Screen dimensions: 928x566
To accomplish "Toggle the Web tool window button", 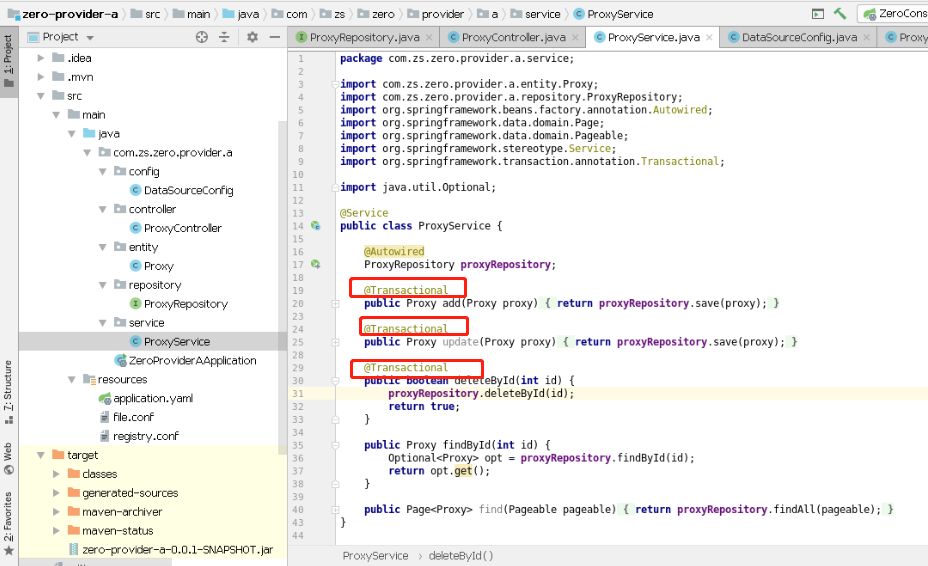I will pyautogui.click(x=8, y=458).
